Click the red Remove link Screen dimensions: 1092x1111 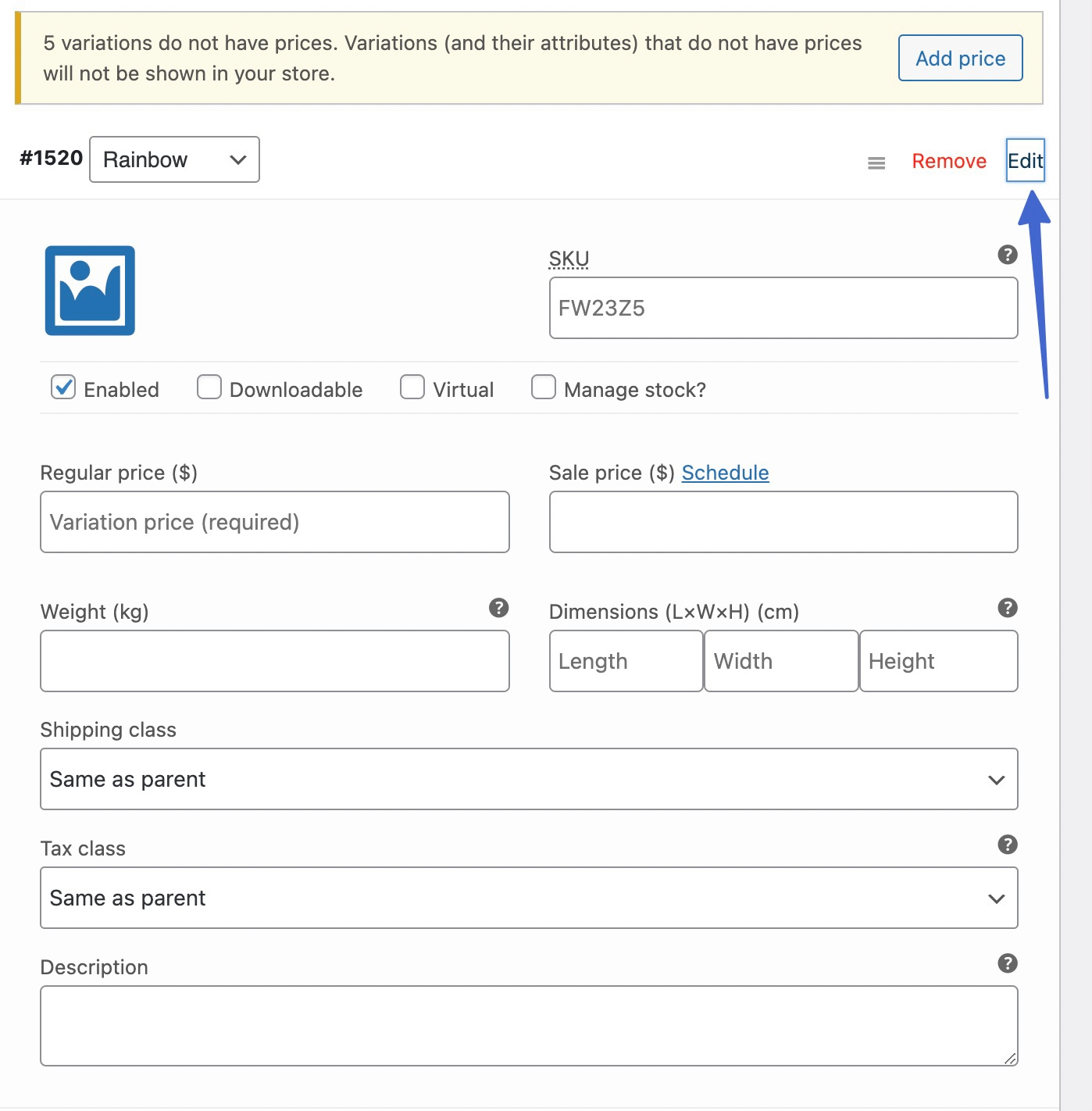[948, 161]
